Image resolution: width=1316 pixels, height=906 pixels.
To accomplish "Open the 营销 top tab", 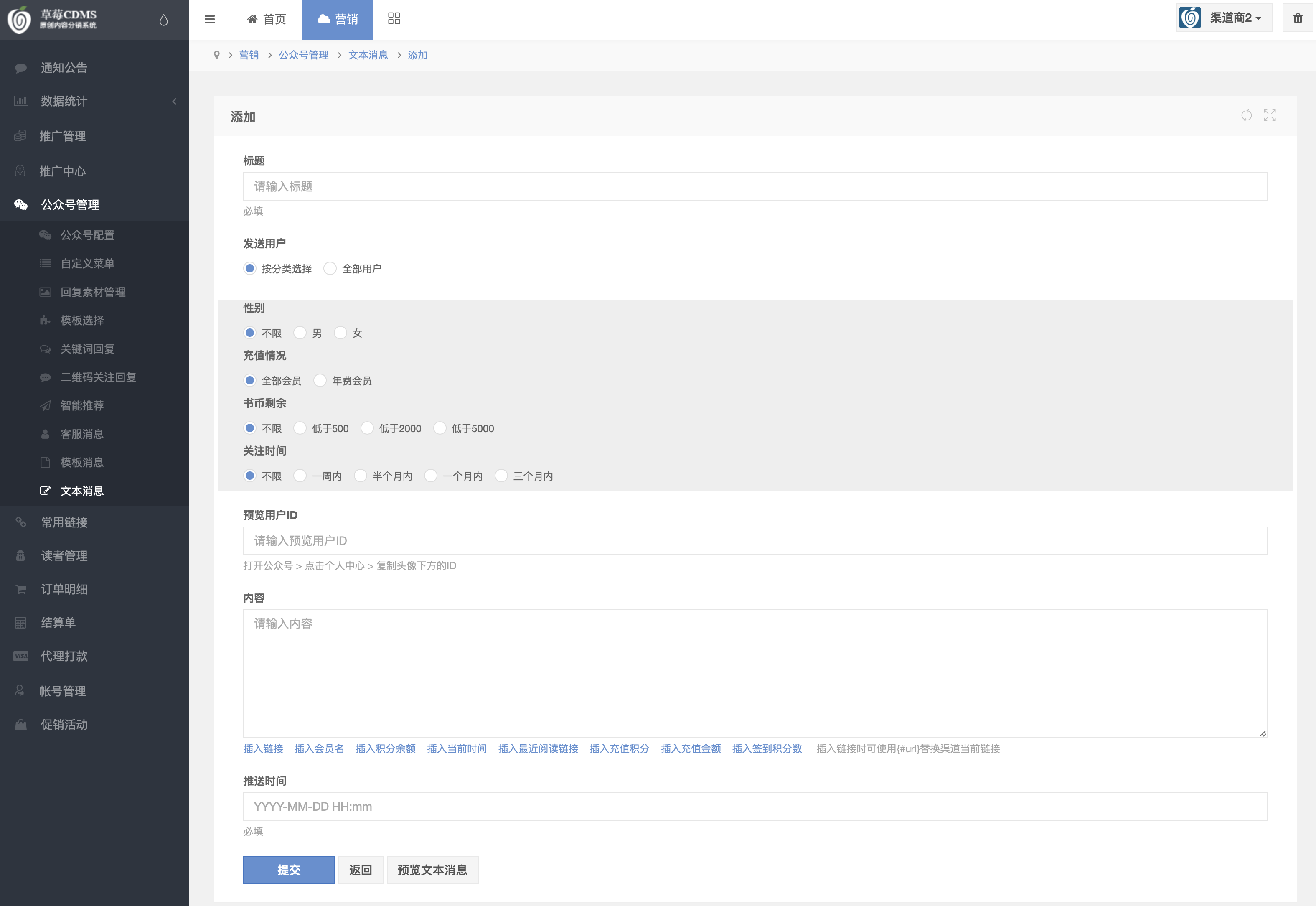I will click(x=338, y=19).
